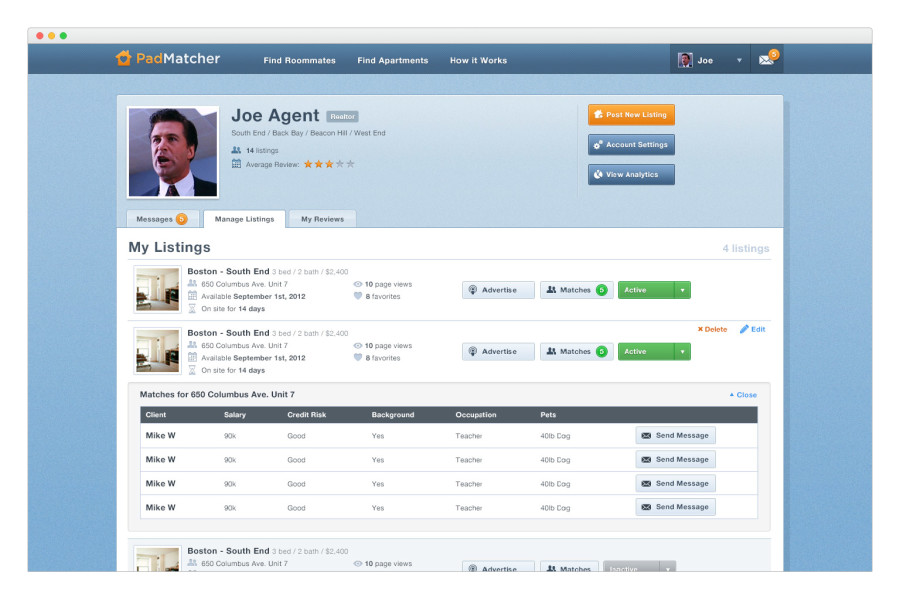Image resolution: width=900 pixels, height=600 pixels.
Task: Click the gear icon on Account Settings
Action: (598, 145)
